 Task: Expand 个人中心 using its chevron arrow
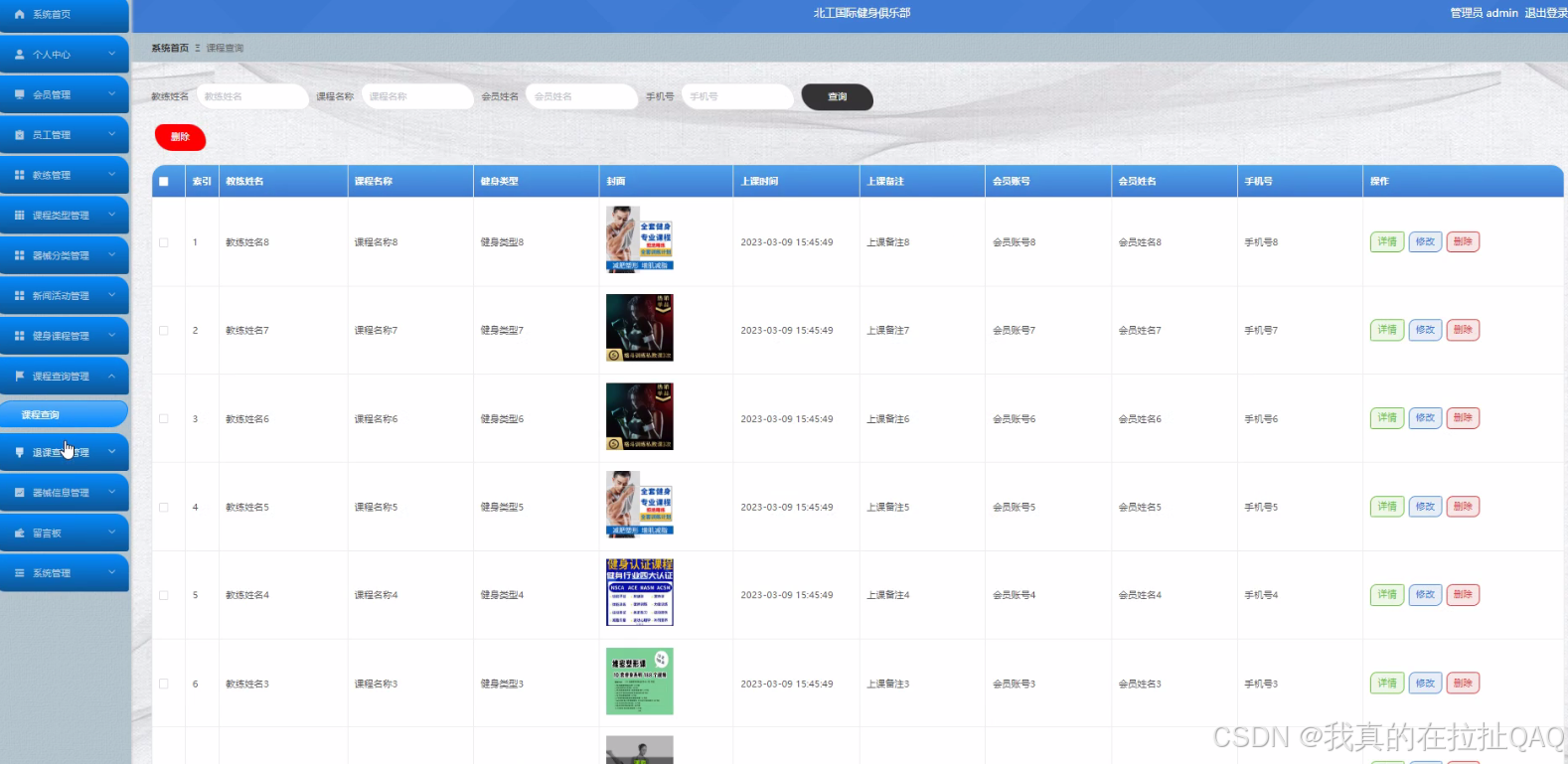tap(111, 54)
